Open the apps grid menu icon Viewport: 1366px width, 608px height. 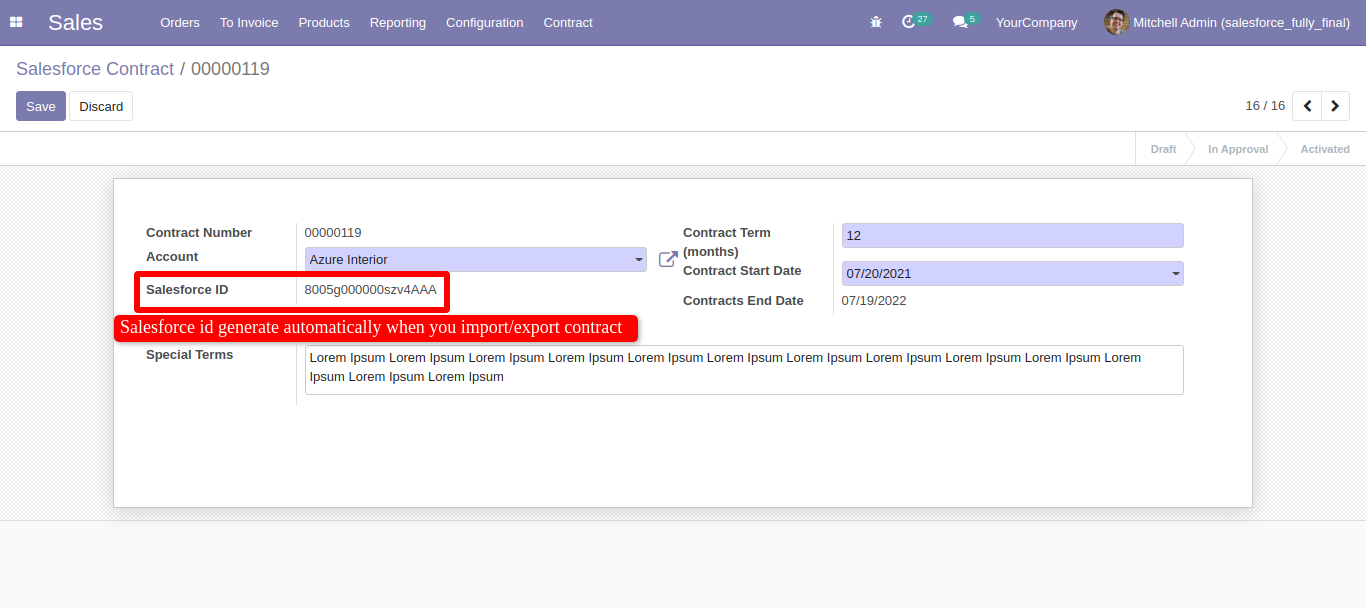coord(16,22)
